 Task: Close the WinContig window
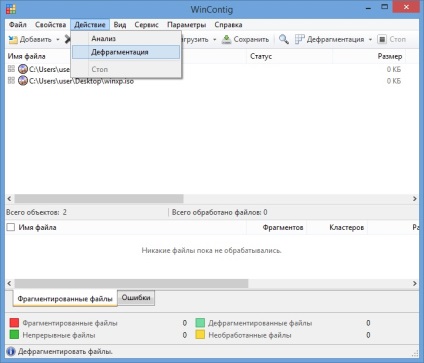click(x=406, y=7)
